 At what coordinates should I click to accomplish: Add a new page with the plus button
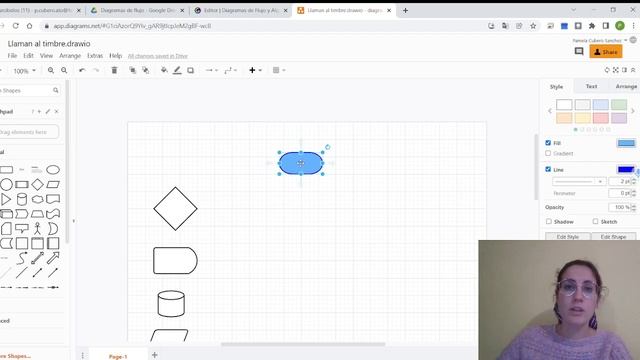pyautogui.click(x=155, y=355)
